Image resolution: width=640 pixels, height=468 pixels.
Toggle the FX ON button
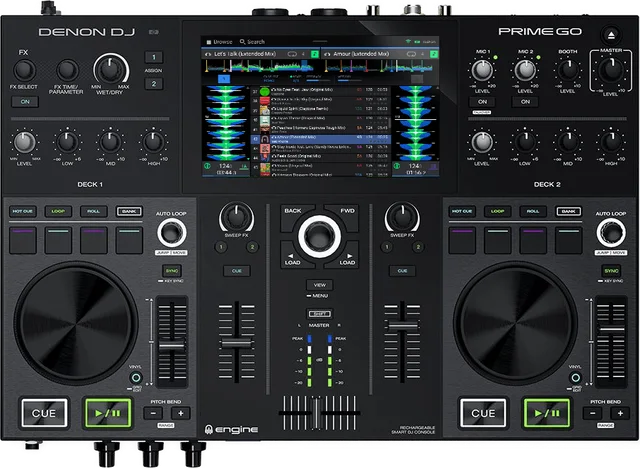[25, 102]
